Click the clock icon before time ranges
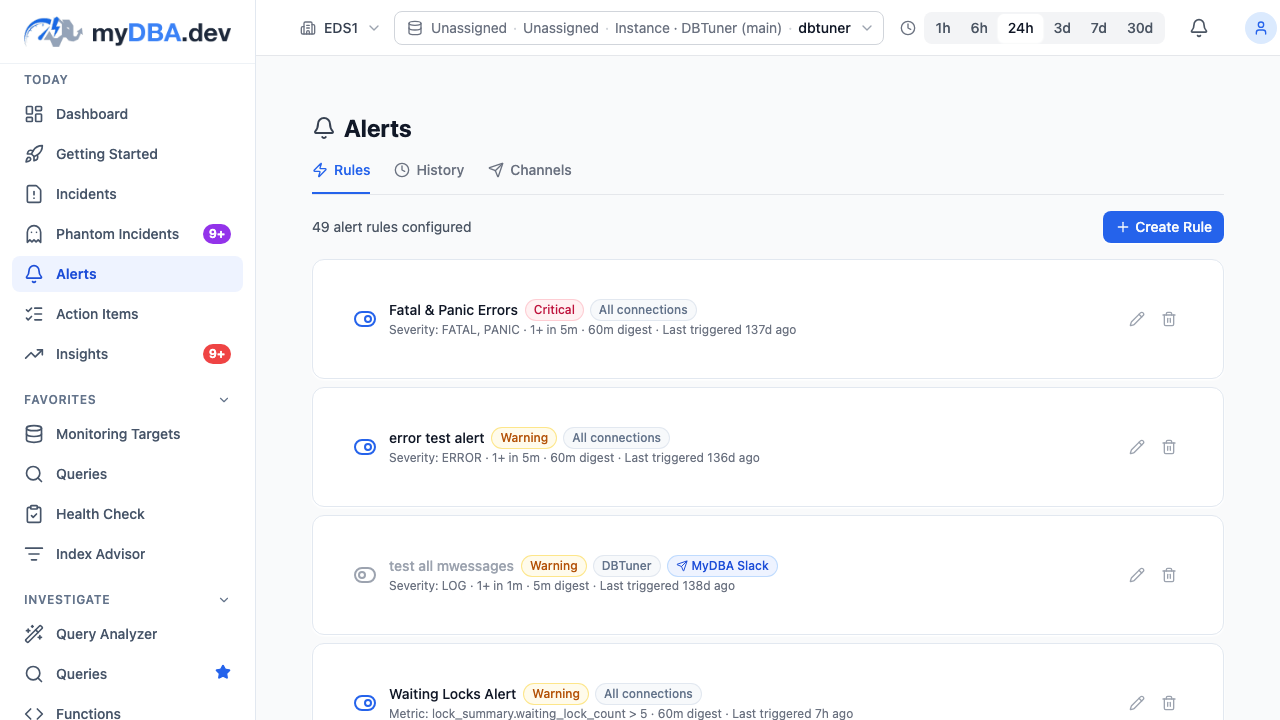 908,28
